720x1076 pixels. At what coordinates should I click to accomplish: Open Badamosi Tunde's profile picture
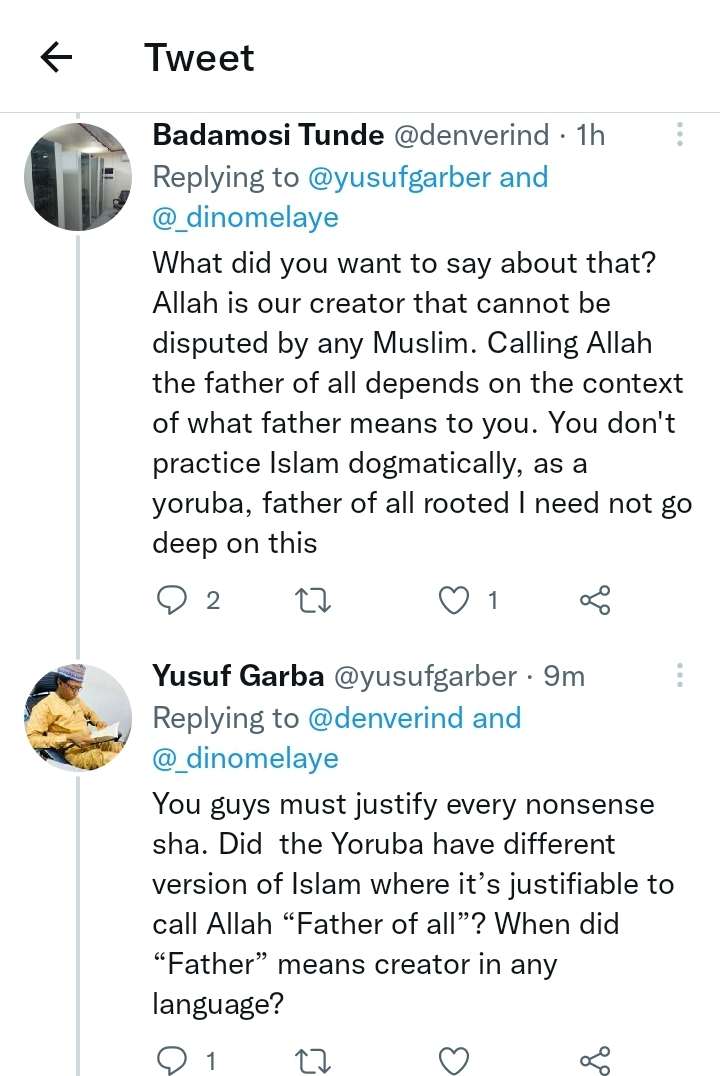pyautogui.click(x=78, y=177)
